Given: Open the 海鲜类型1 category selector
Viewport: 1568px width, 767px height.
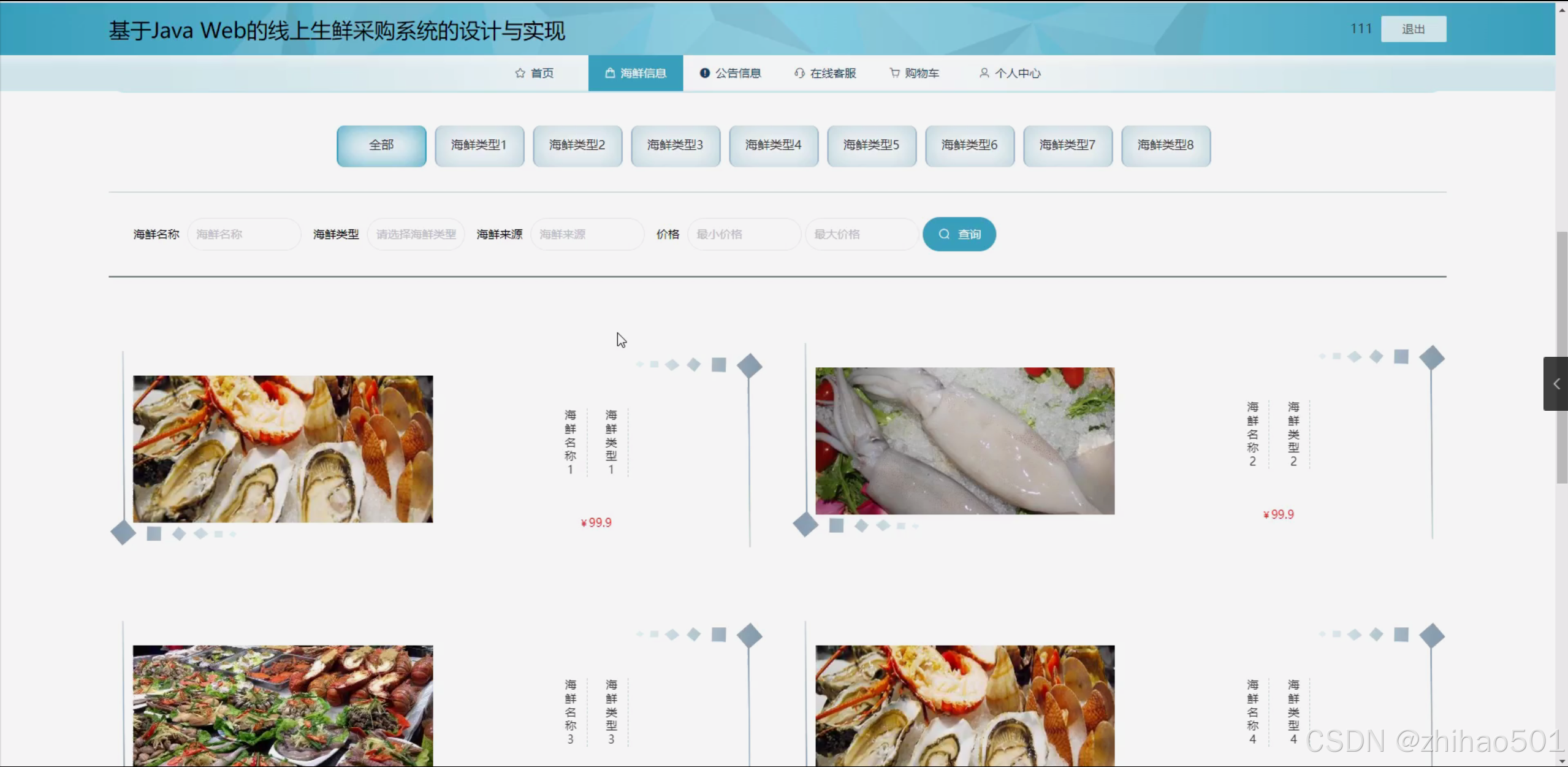Looking at the screenshot, I should (x=479, y=145).
